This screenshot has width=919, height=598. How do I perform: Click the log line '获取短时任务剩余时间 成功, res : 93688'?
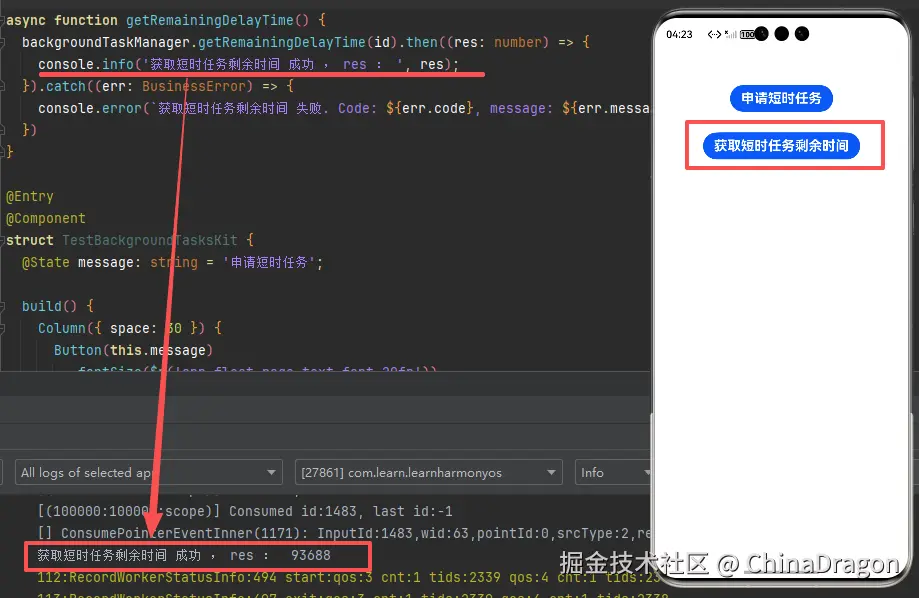pos(184,555)
